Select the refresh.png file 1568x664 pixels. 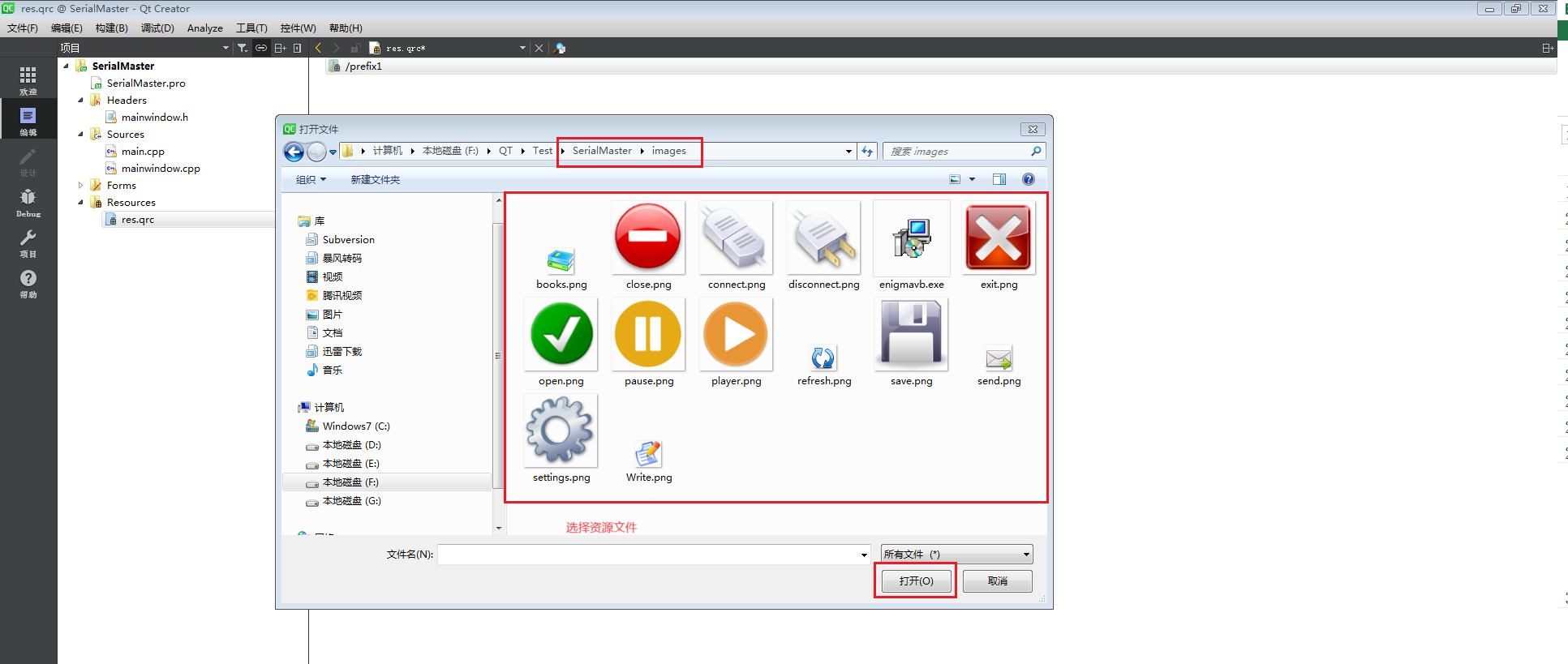823,365
